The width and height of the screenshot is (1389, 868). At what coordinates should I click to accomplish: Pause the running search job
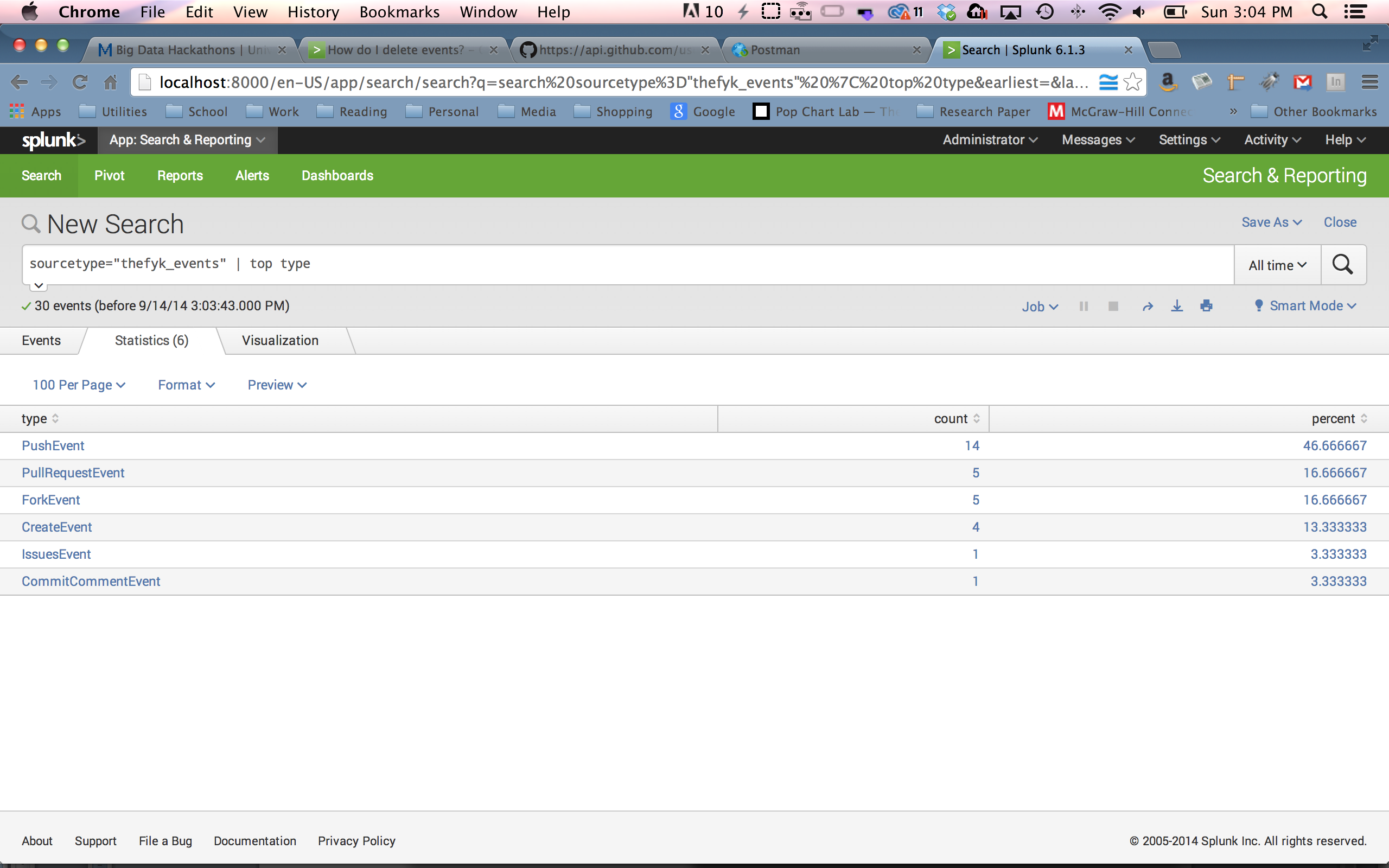[1084, 306]
